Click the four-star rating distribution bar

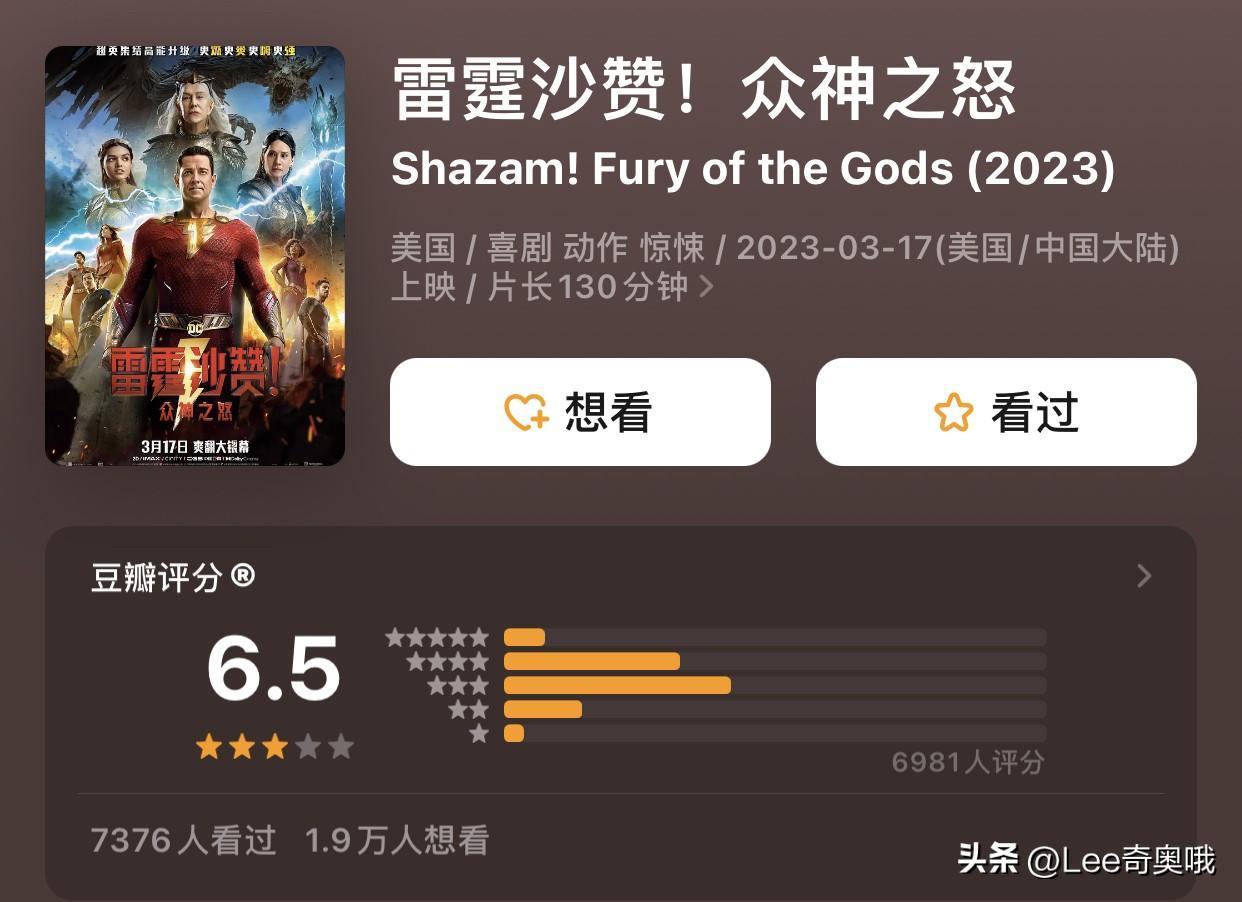click(x=775, y=661)
